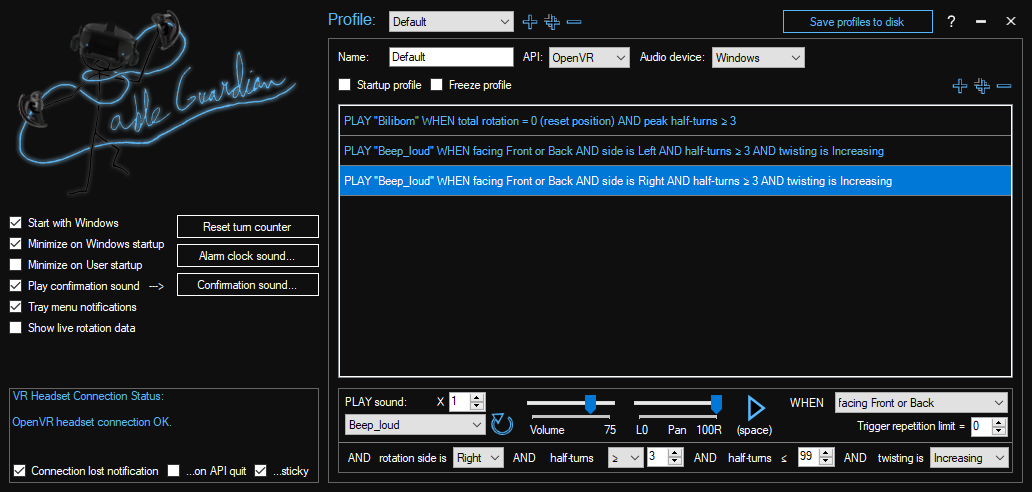Delete the selected alarm rule with the minus icon
The height and width of the screenshot is (492, 1032).
pos(1004,86)
